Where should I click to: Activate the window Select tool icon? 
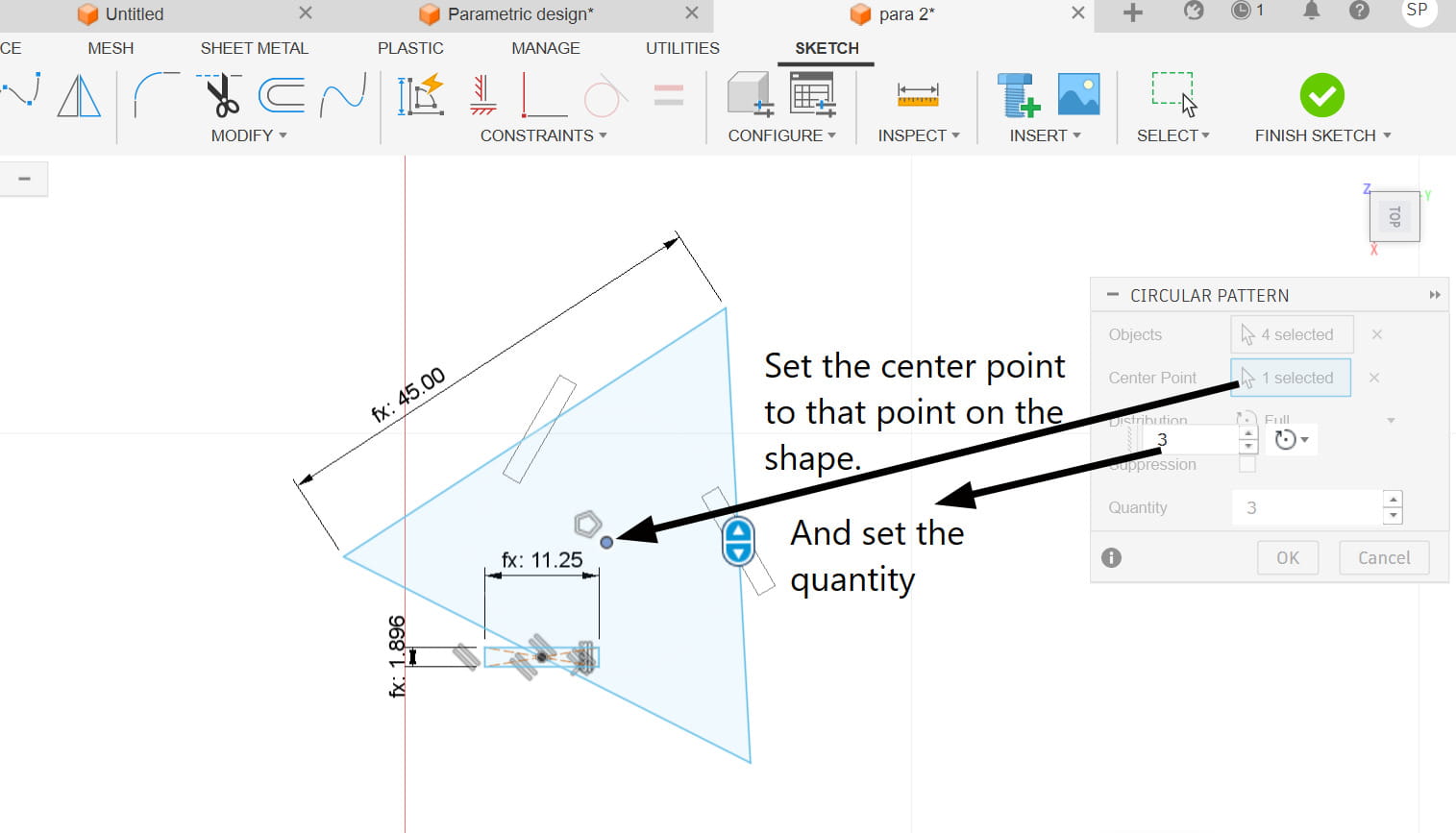pyautogui.click(x=1174, y=95)
